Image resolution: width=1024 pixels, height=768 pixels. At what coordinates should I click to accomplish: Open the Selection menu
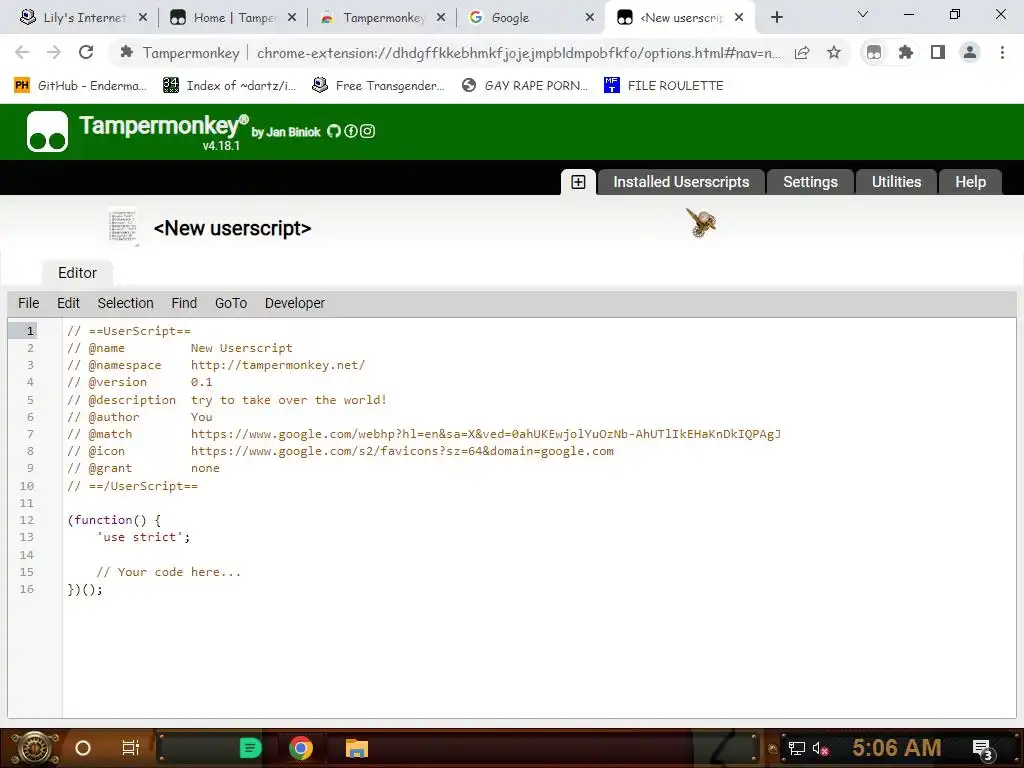[x=125, y=303]
